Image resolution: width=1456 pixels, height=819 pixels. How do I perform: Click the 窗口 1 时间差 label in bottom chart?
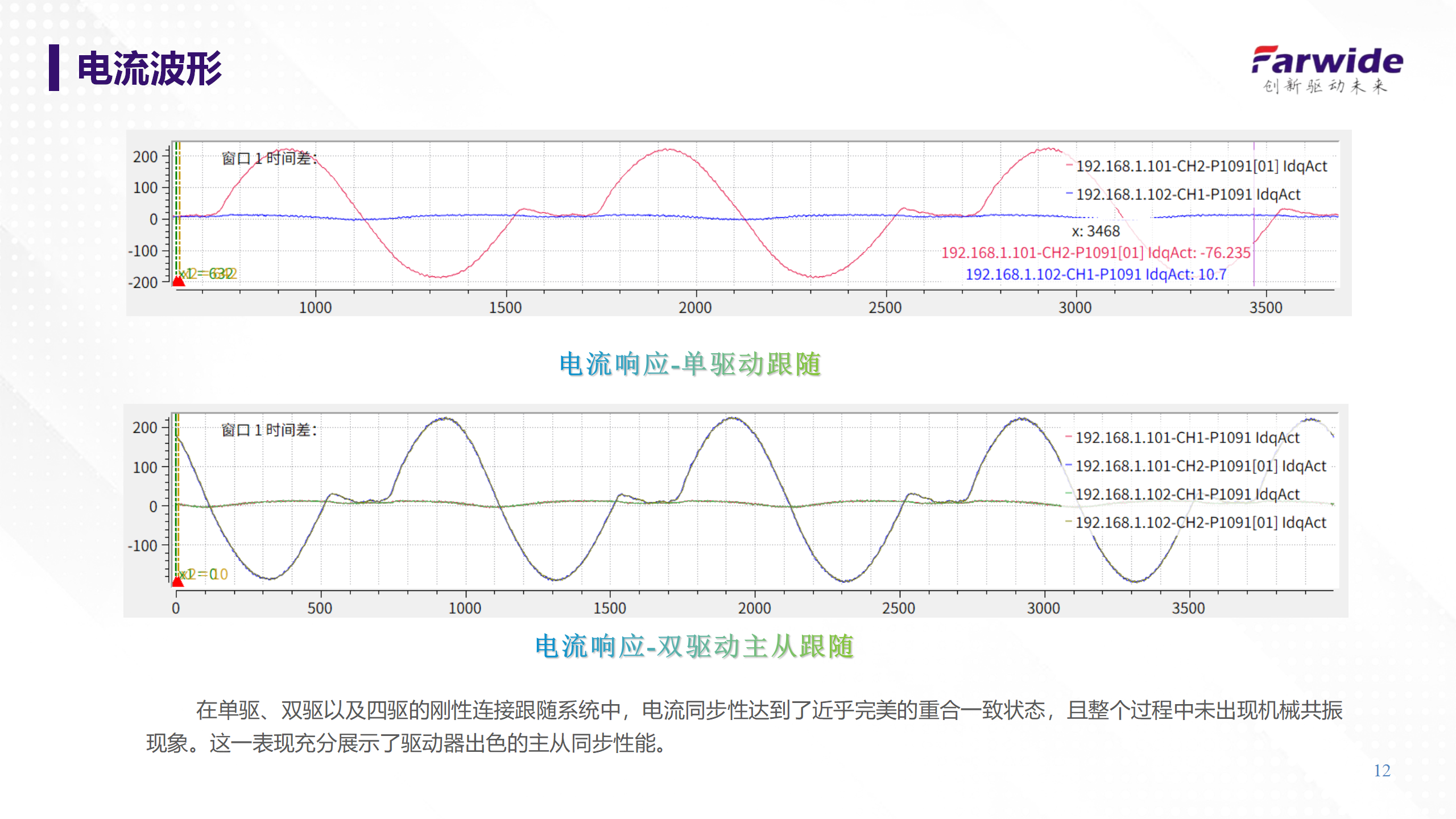[x=268, y=430]
